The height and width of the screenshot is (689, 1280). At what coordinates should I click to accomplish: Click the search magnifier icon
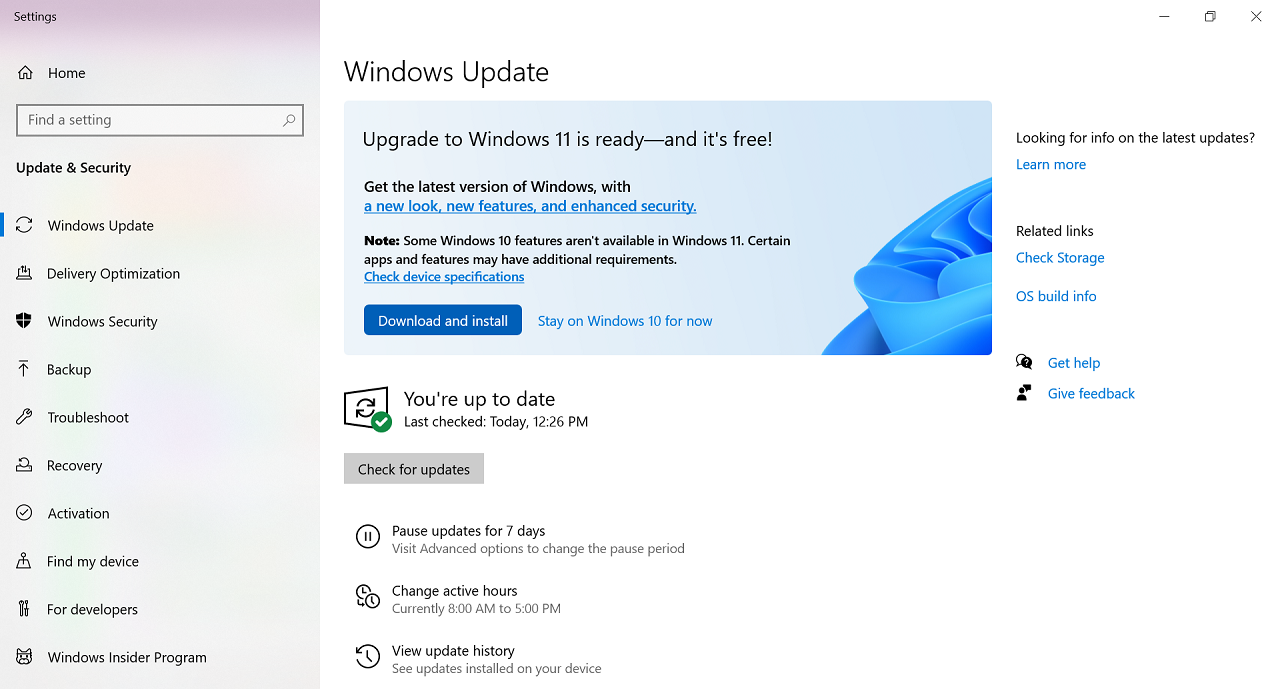point(289,120)
